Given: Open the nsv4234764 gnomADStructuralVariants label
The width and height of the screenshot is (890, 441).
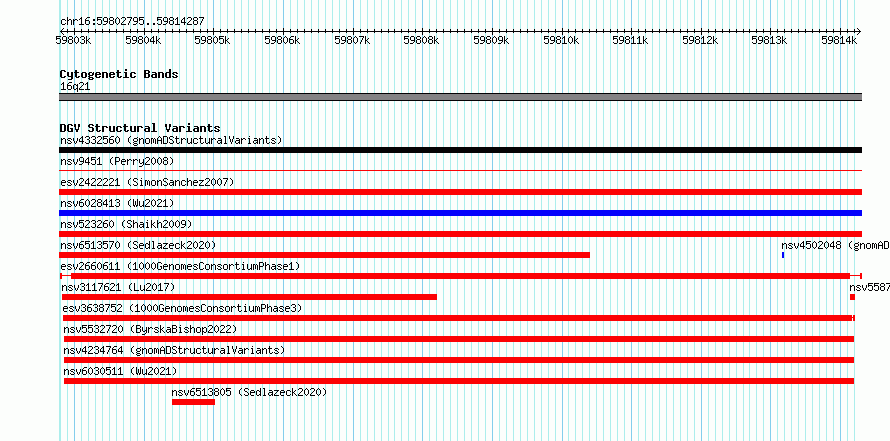Looking at the screenshot, I should (174, 350).
